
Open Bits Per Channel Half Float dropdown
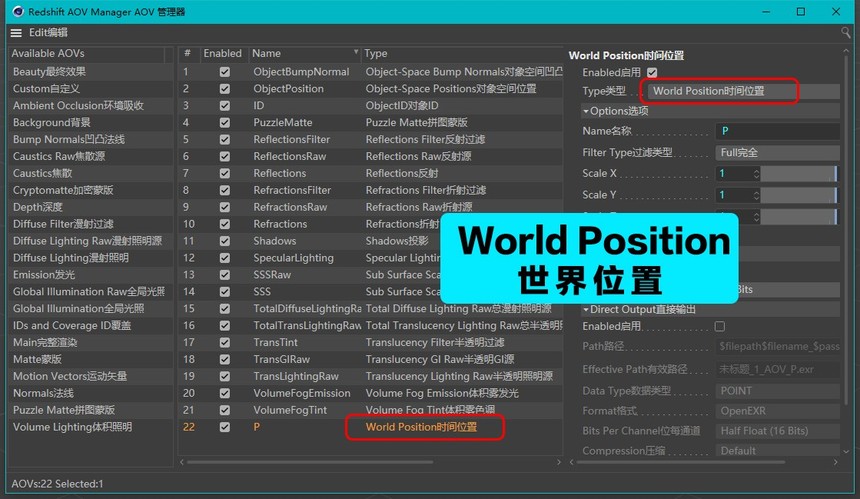[777, 431]
